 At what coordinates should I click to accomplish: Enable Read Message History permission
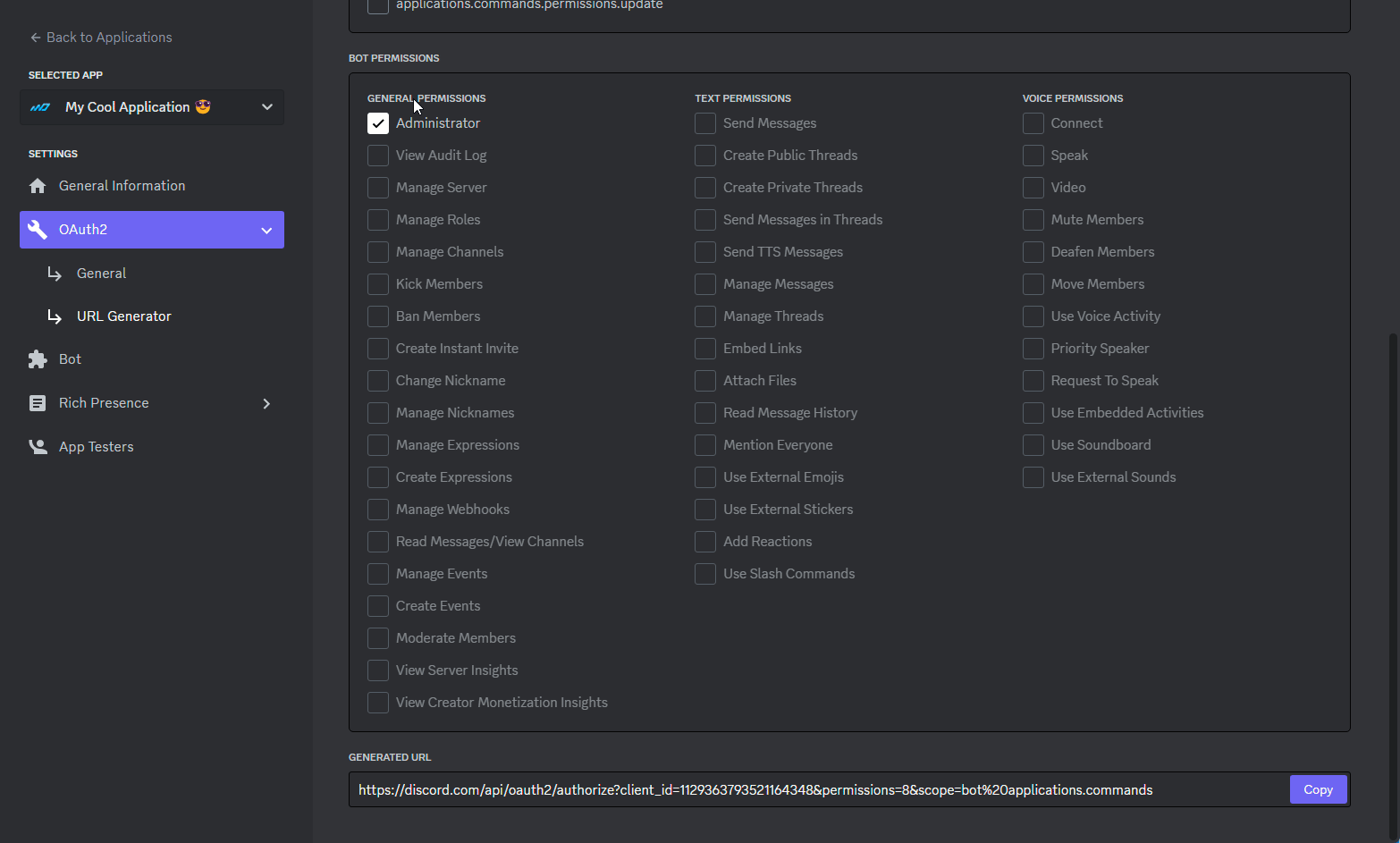(705, 413)
